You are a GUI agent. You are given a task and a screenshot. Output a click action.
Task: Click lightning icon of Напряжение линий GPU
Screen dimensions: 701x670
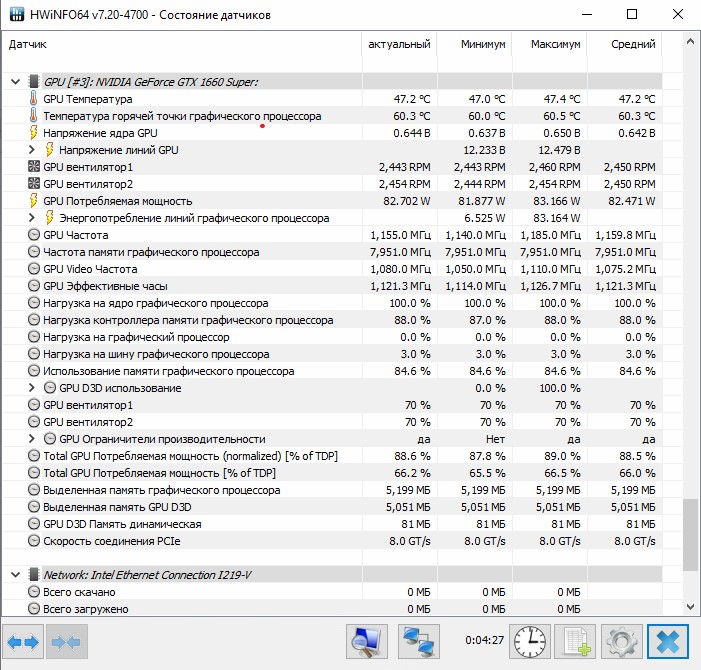tap(50, 150)
